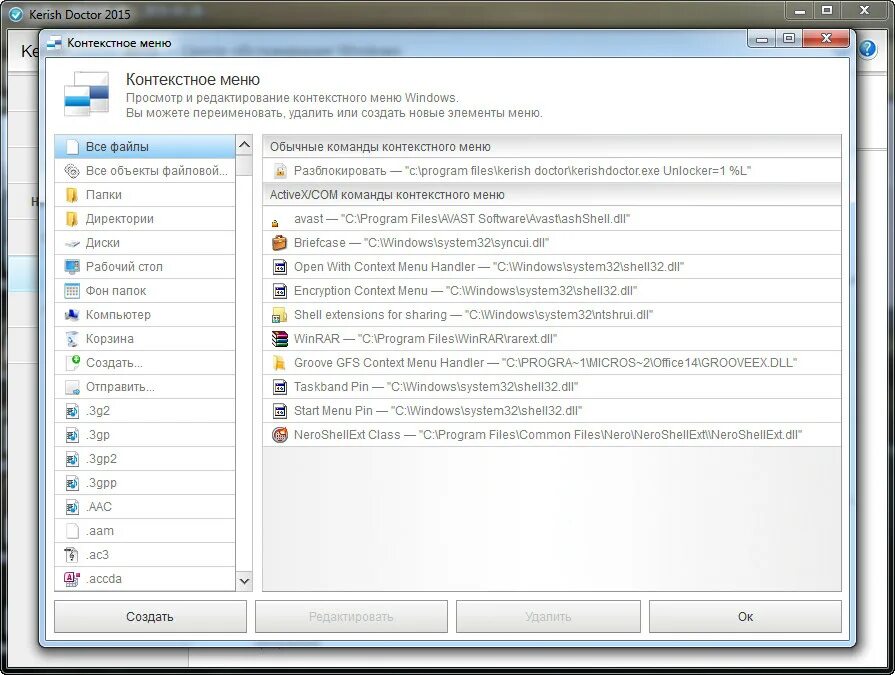
Task: Click the Kerish Doctor help question-mark icon
Action: (867, 49)
